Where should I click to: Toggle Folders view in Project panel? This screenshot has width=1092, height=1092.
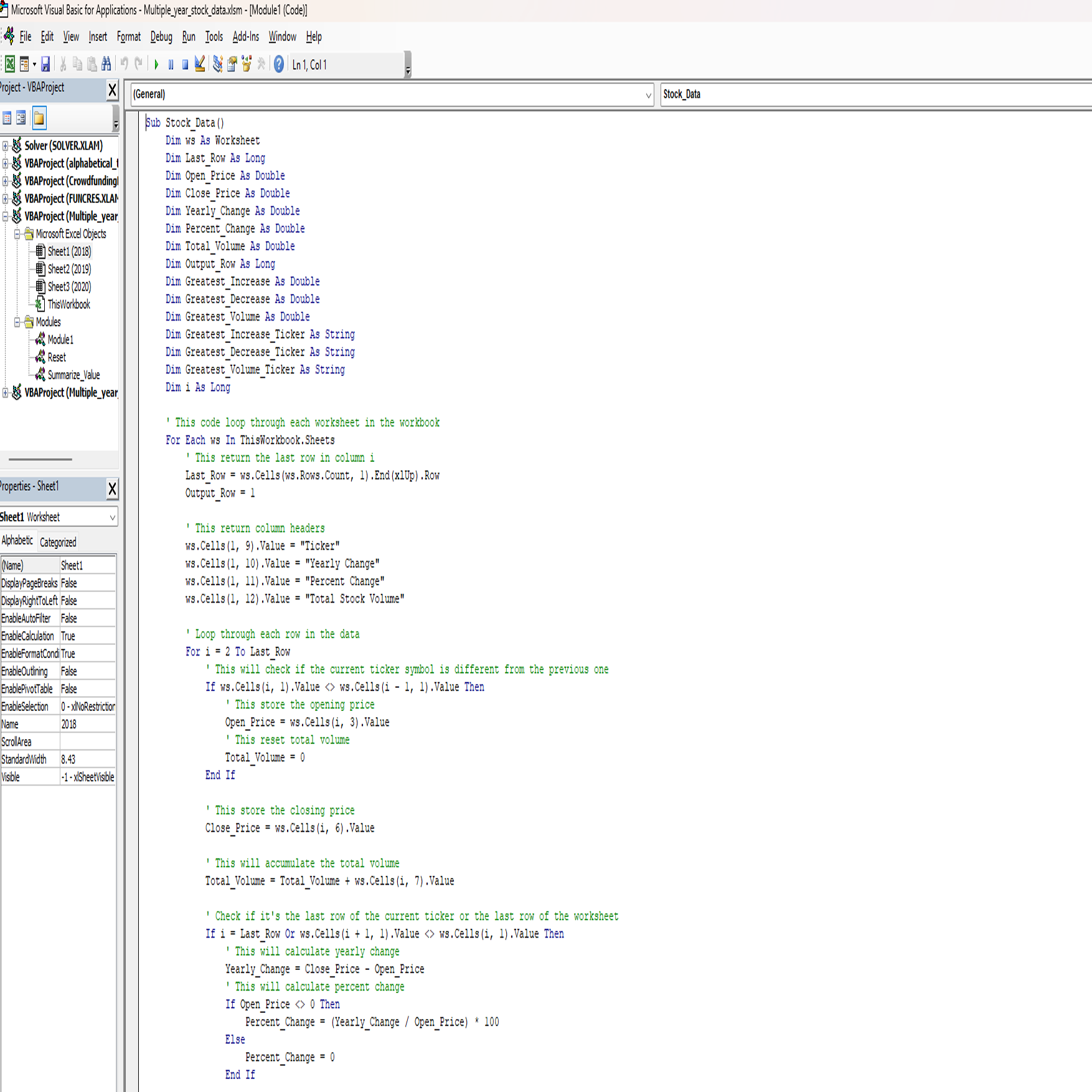[39, 118]
